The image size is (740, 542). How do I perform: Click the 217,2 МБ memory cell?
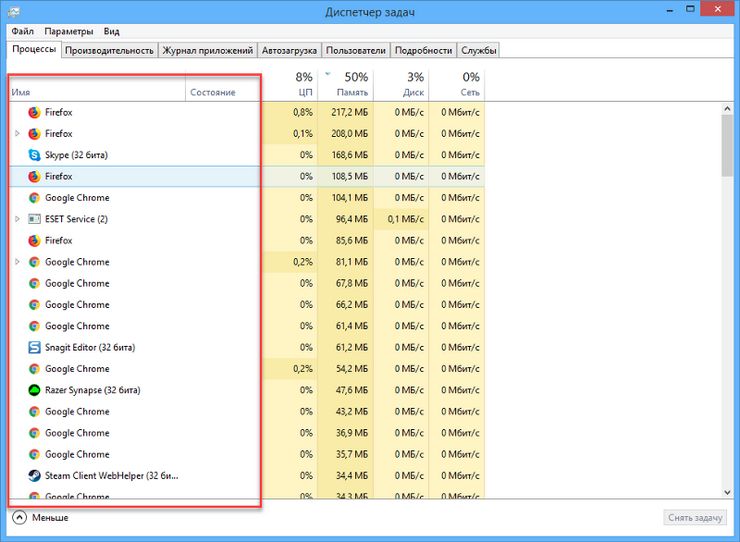[x=345, y=112]
